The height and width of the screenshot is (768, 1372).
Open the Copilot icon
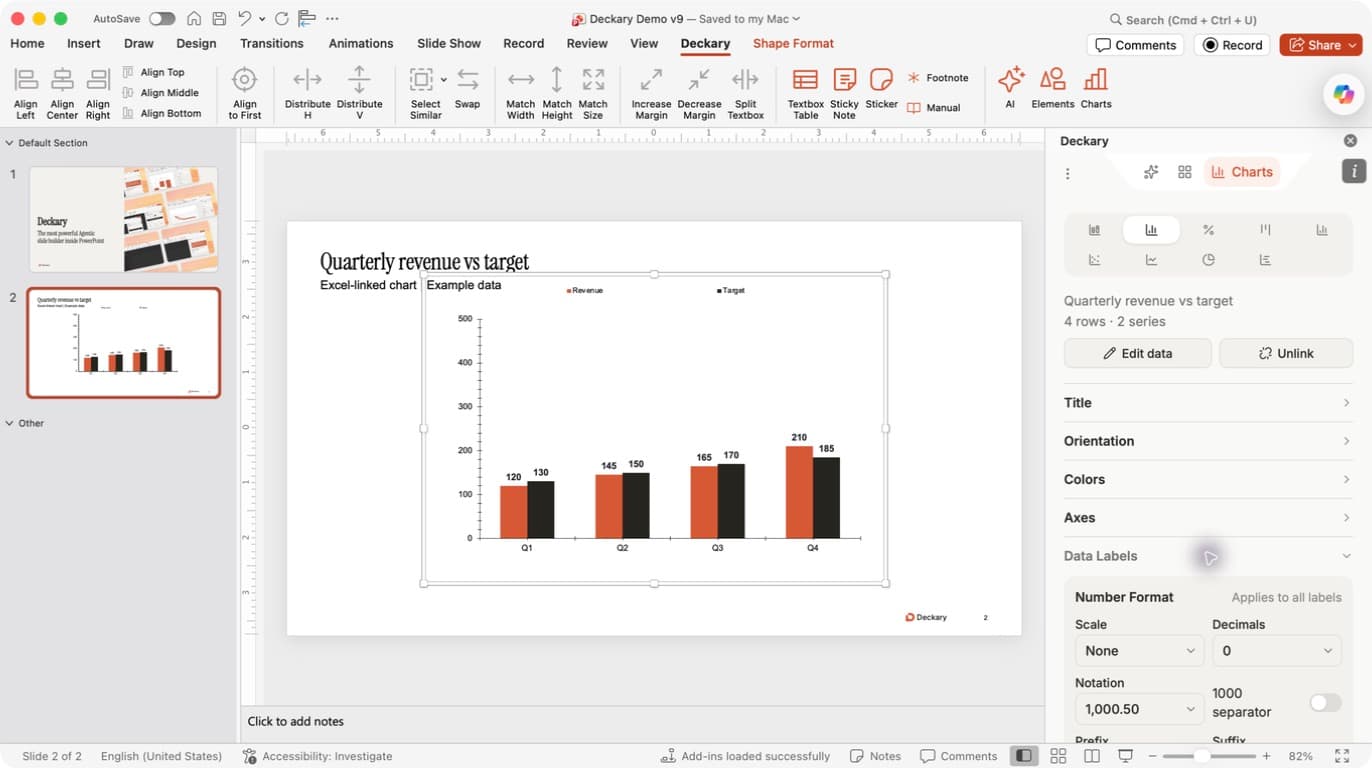click(1343, 94)
